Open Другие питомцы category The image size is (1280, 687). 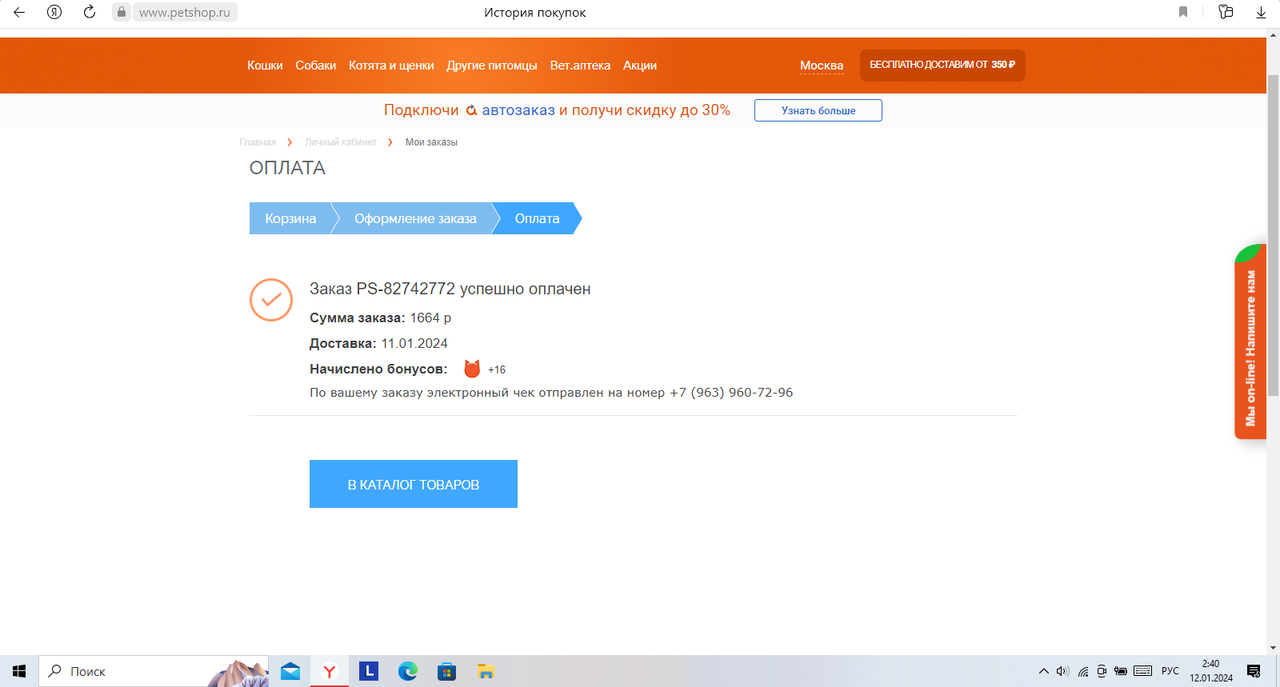(x=492, y=65)
